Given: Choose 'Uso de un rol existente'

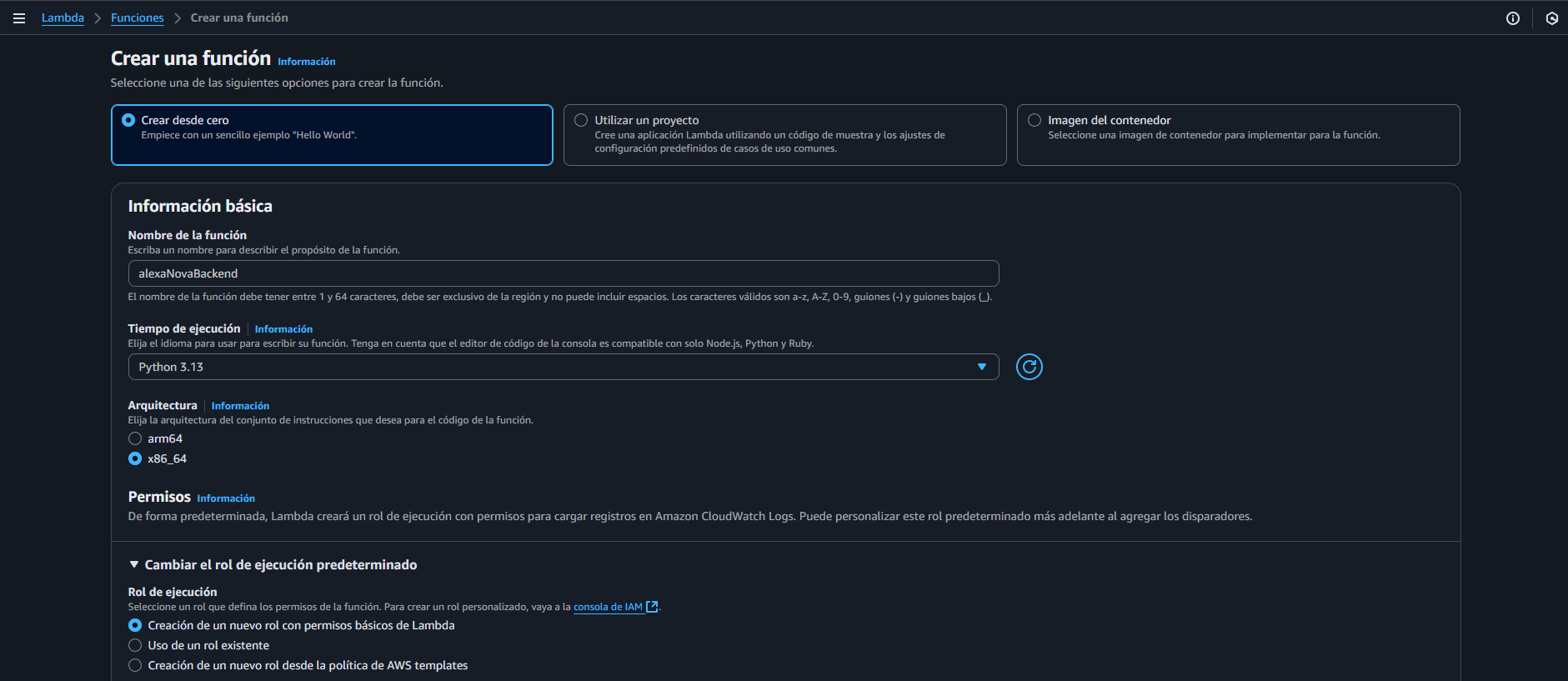Looking at the screenshot, I should point(135,645).
